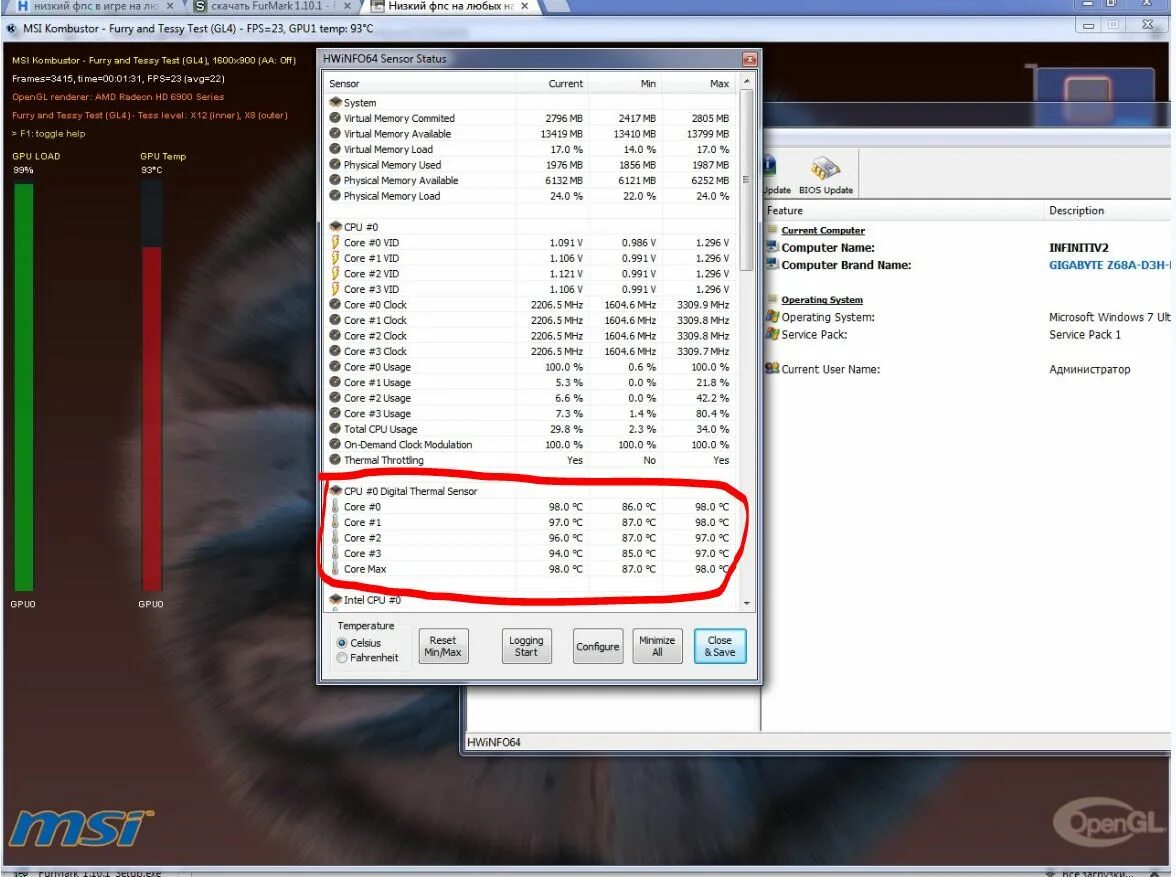Click scroll down arrow in sensor list
Screen dimensions: 1176x877
coord(746,603)
